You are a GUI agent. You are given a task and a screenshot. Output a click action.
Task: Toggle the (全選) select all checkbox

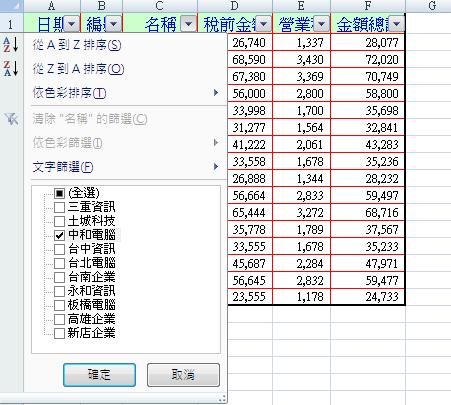(59, 193)
